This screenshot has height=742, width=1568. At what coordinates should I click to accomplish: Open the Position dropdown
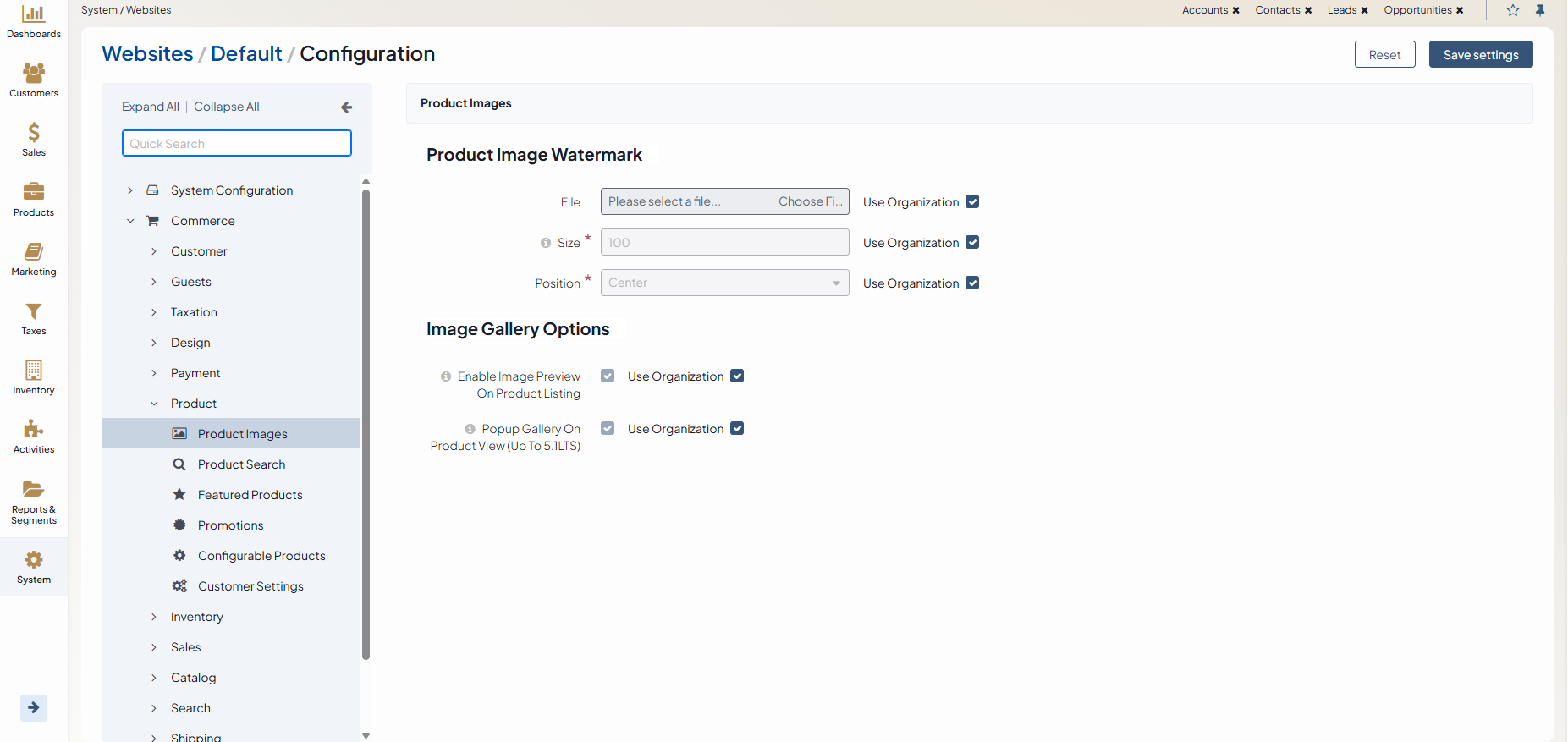click(724, 283)
